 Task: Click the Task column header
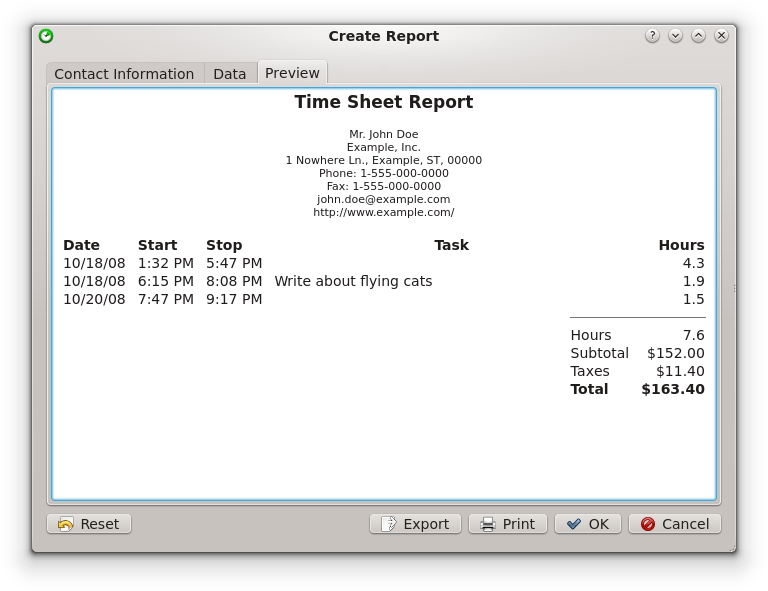pyautogui.click(x=451, y=245)
